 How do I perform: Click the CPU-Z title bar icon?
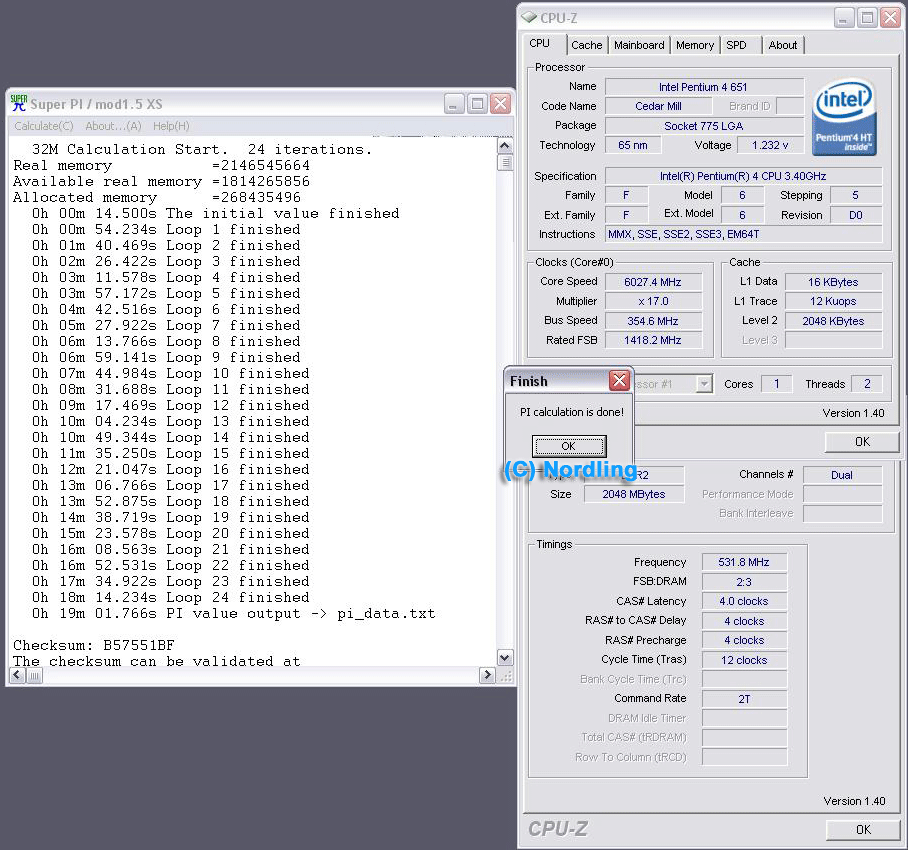point(529,17)
